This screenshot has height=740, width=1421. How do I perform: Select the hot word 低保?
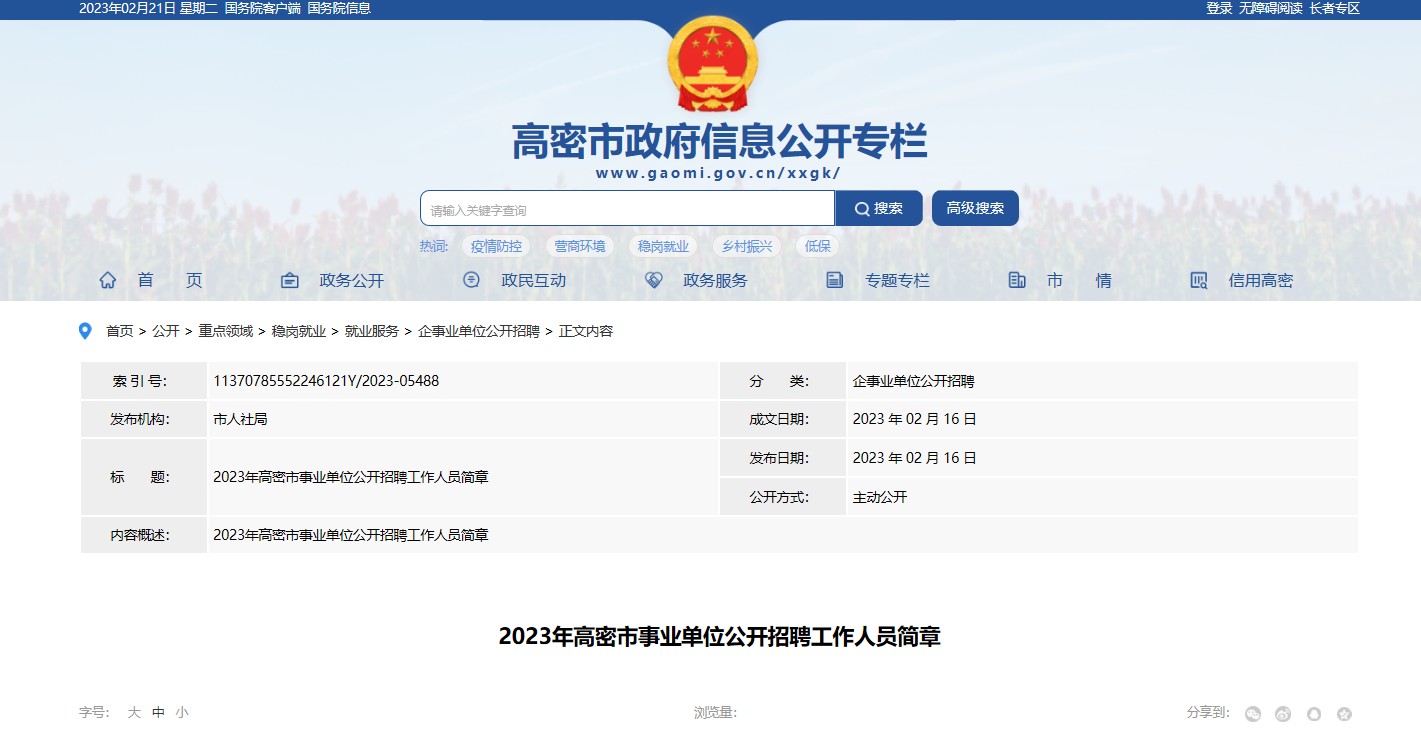click(818, 246)
